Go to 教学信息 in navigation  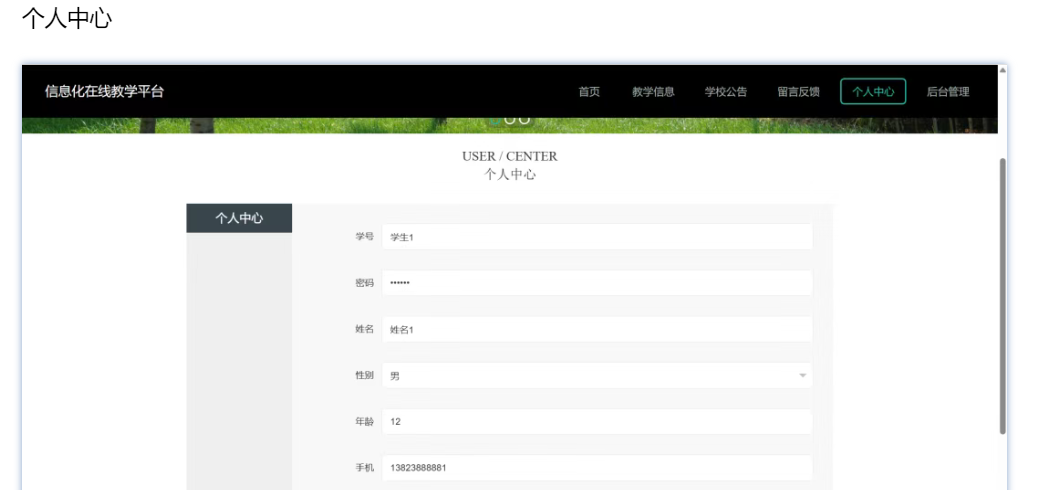pos(653,92)
